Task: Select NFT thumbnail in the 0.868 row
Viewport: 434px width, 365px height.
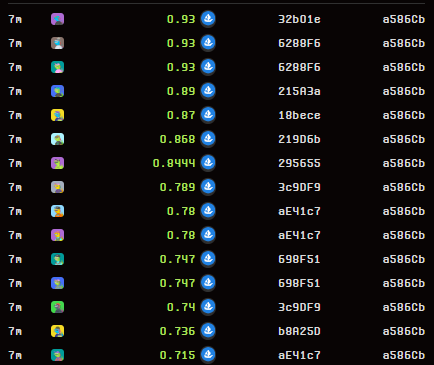Action: coord(57,139)
